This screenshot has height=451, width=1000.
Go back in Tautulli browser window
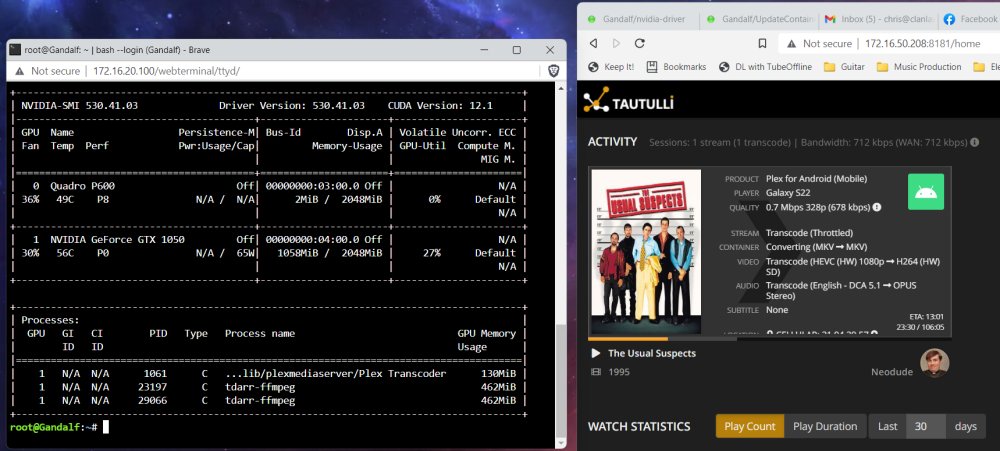click(593, 43)
